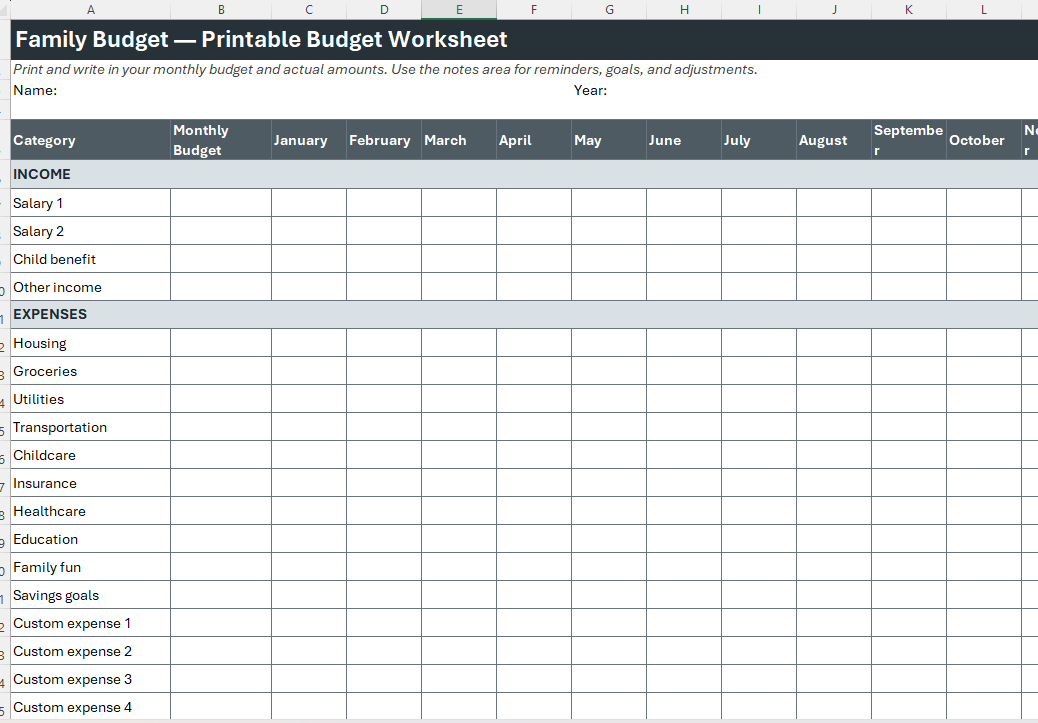Click May cell in Child benefit row

(x=609, y=259)
